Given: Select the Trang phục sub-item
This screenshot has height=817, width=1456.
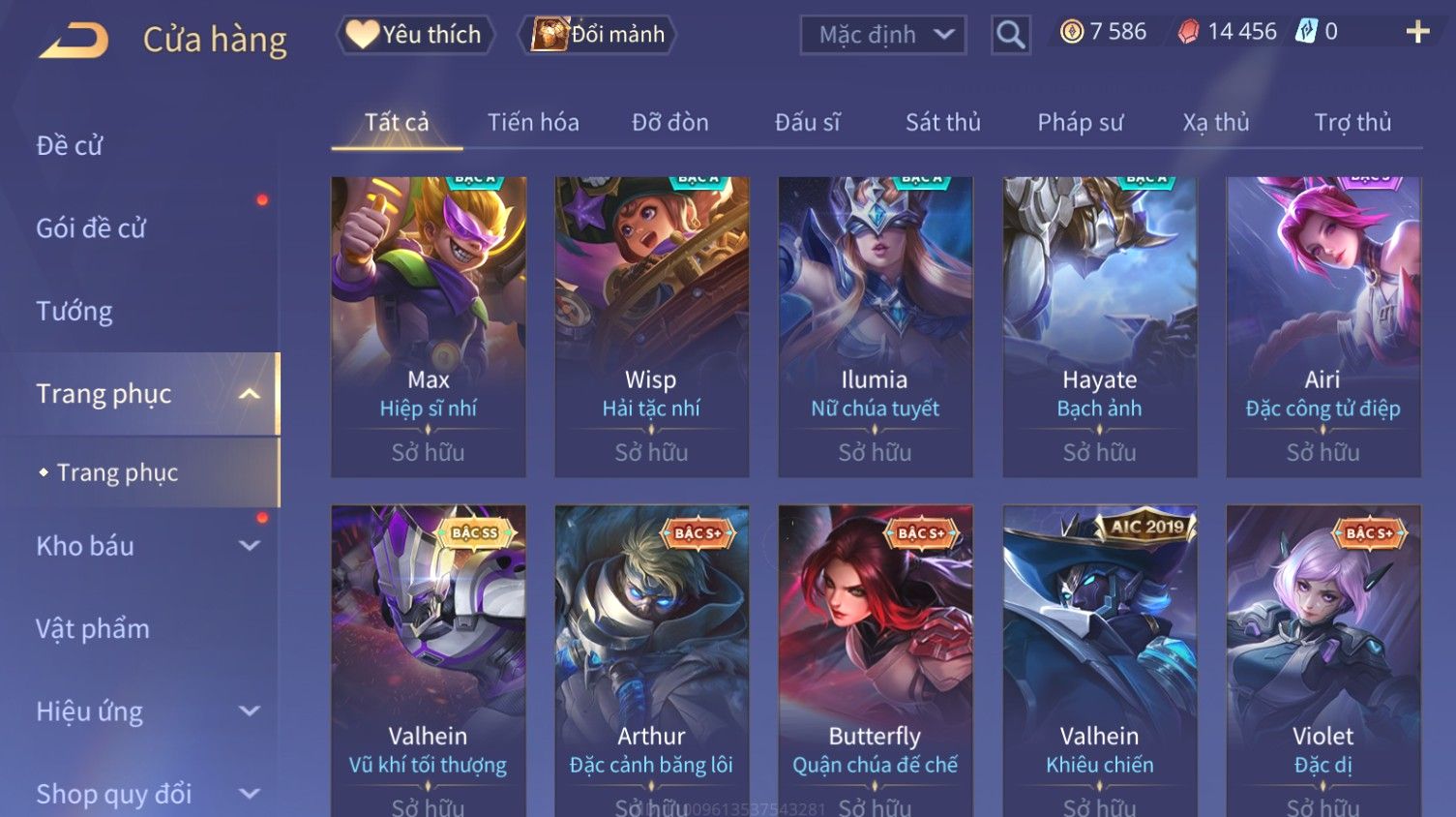Looking at the screenshot, I should point(117,472).
